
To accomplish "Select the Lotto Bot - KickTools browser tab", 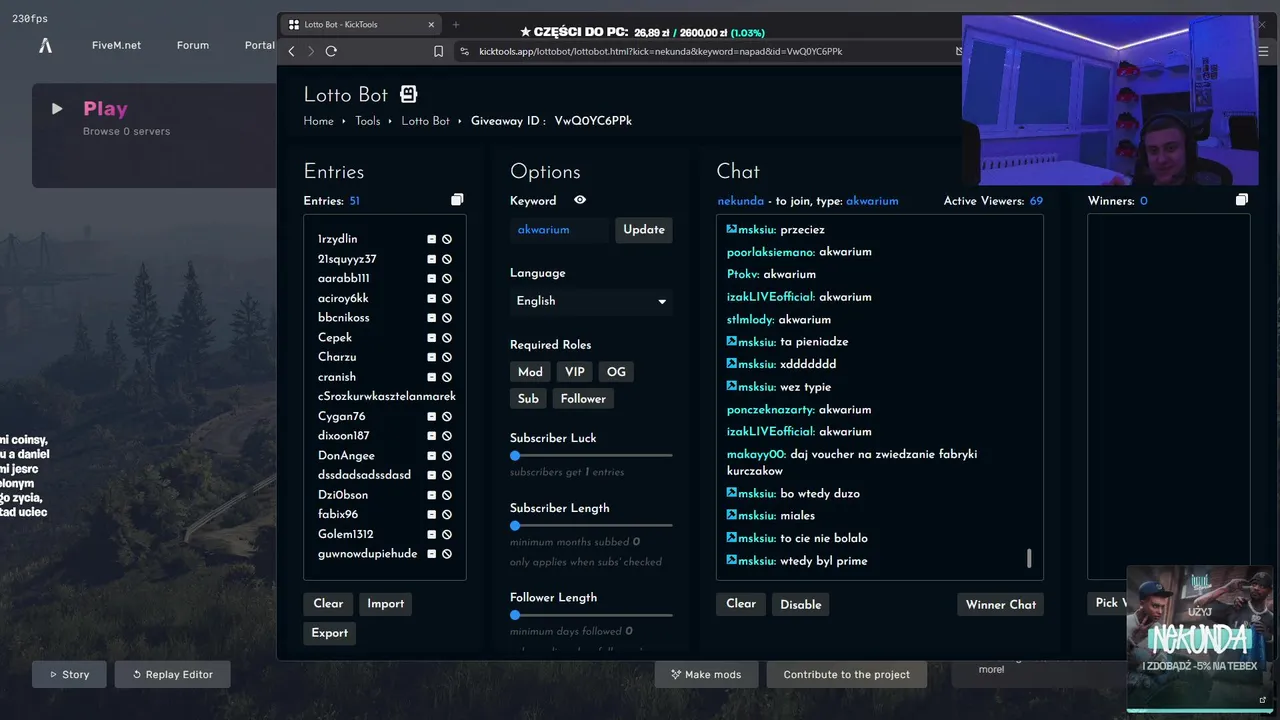I will coord(360,24).
